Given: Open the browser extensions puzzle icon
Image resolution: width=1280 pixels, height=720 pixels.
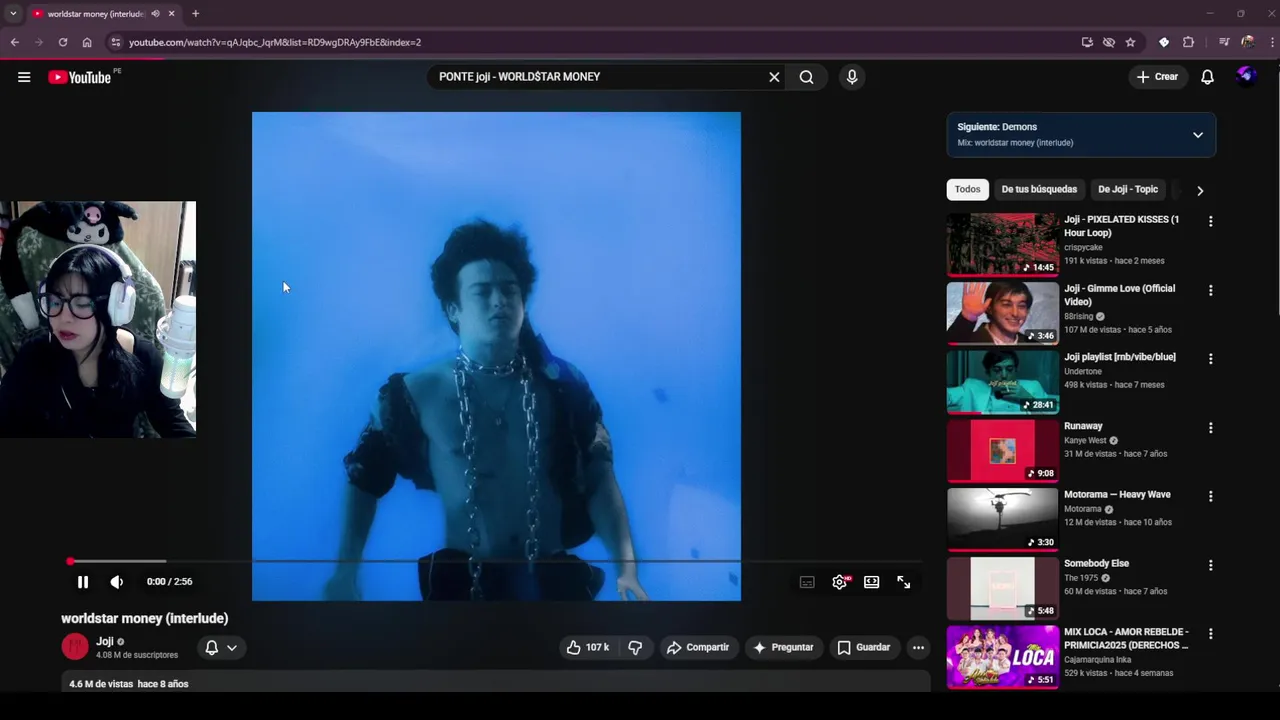Looking at the screenshot, I should click(1188, 42).
